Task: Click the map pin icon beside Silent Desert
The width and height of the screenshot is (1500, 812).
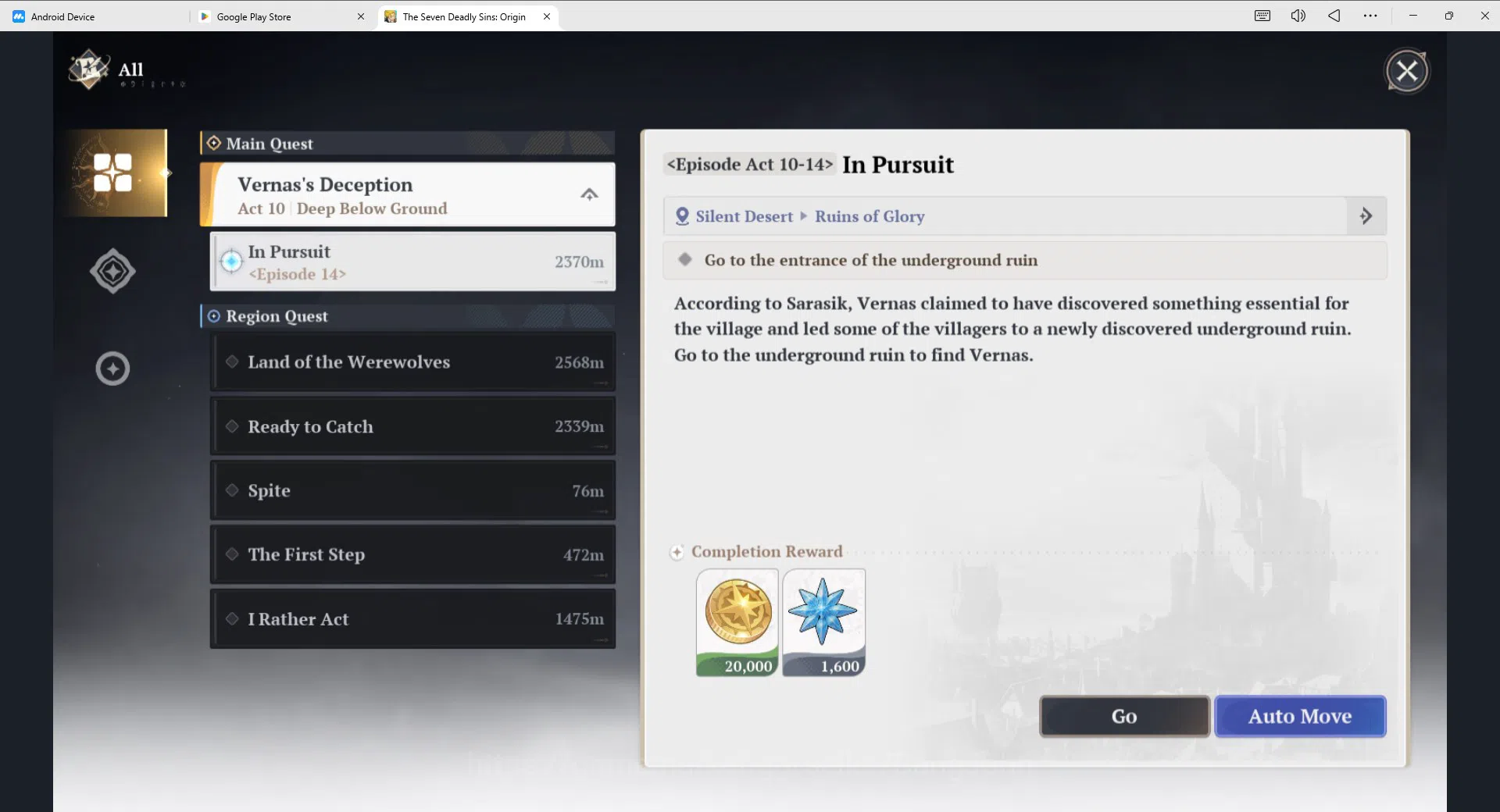Action: click(682, 216)
